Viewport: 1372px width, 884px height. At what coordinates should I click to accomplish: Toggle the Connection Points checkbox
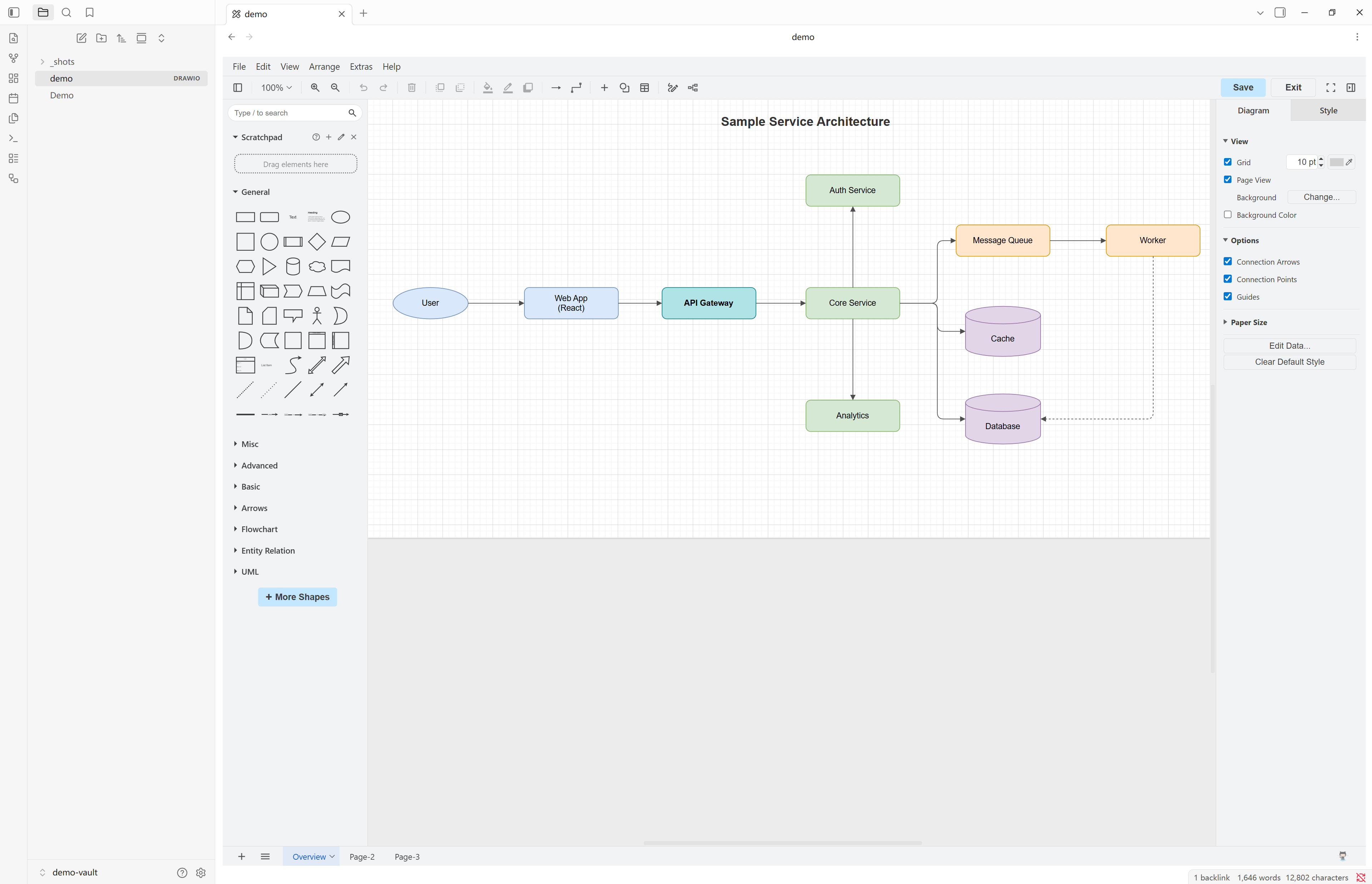click(x=1228, y=279)
